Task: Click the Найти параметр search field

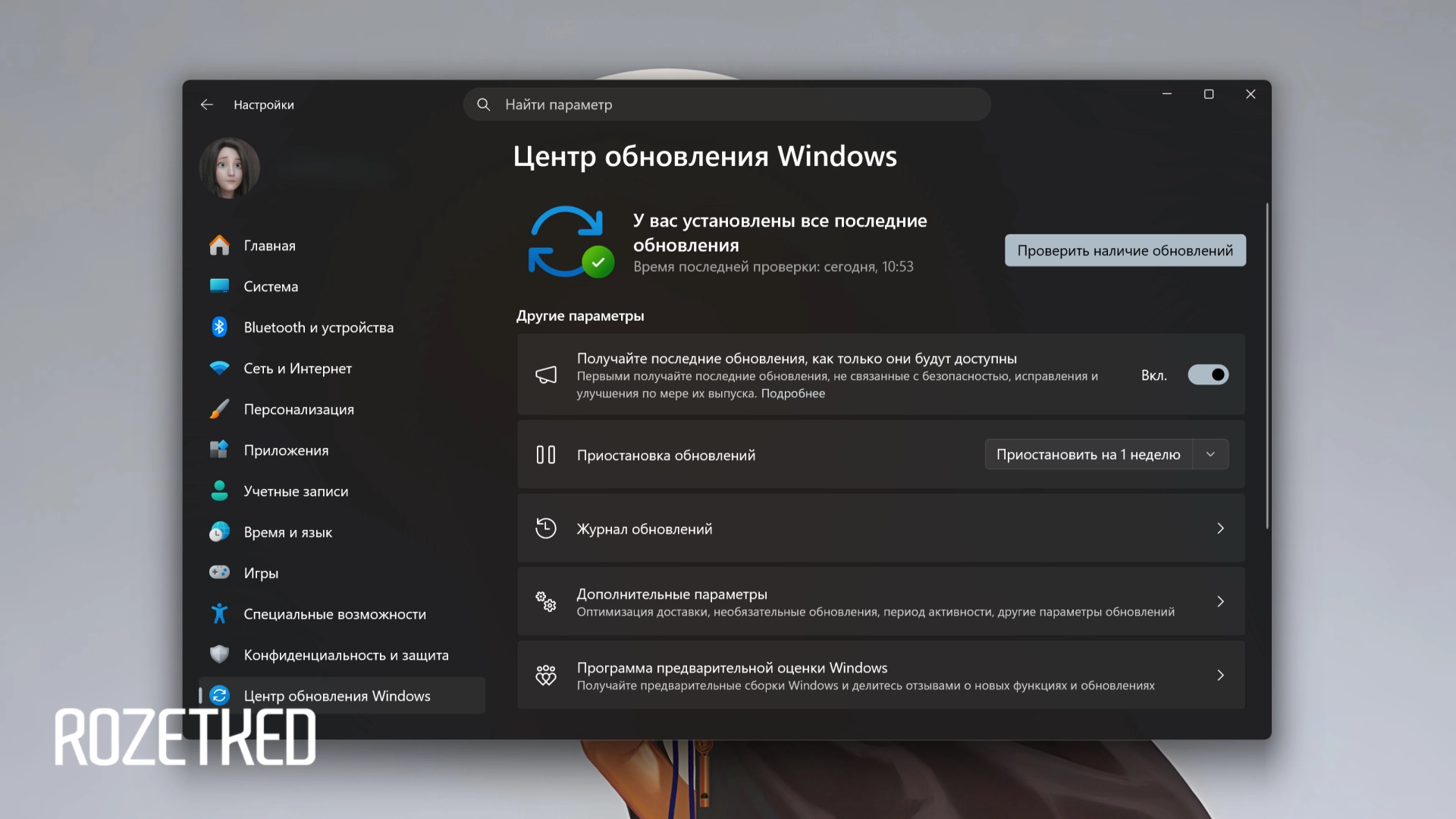Action: tap(726, 104)
